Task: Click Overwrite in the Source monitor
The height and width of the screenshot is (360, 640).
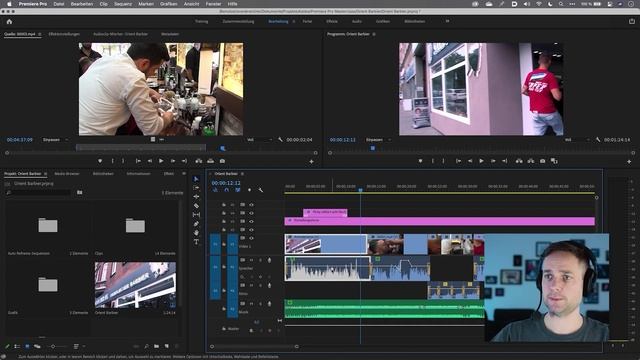Action: click(x=210, y=161)
